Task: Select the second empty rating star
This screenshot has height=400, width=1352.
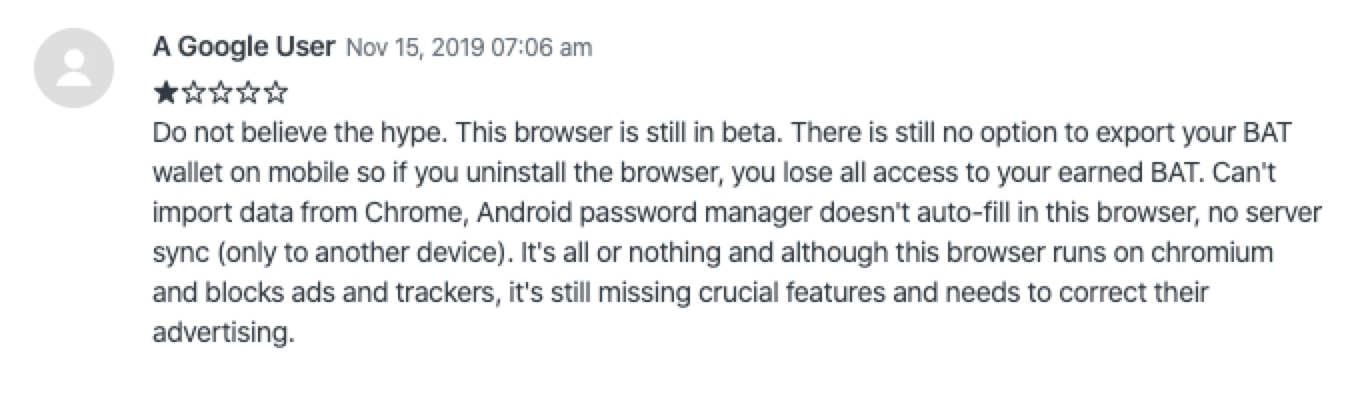Action: coord(192,95)
